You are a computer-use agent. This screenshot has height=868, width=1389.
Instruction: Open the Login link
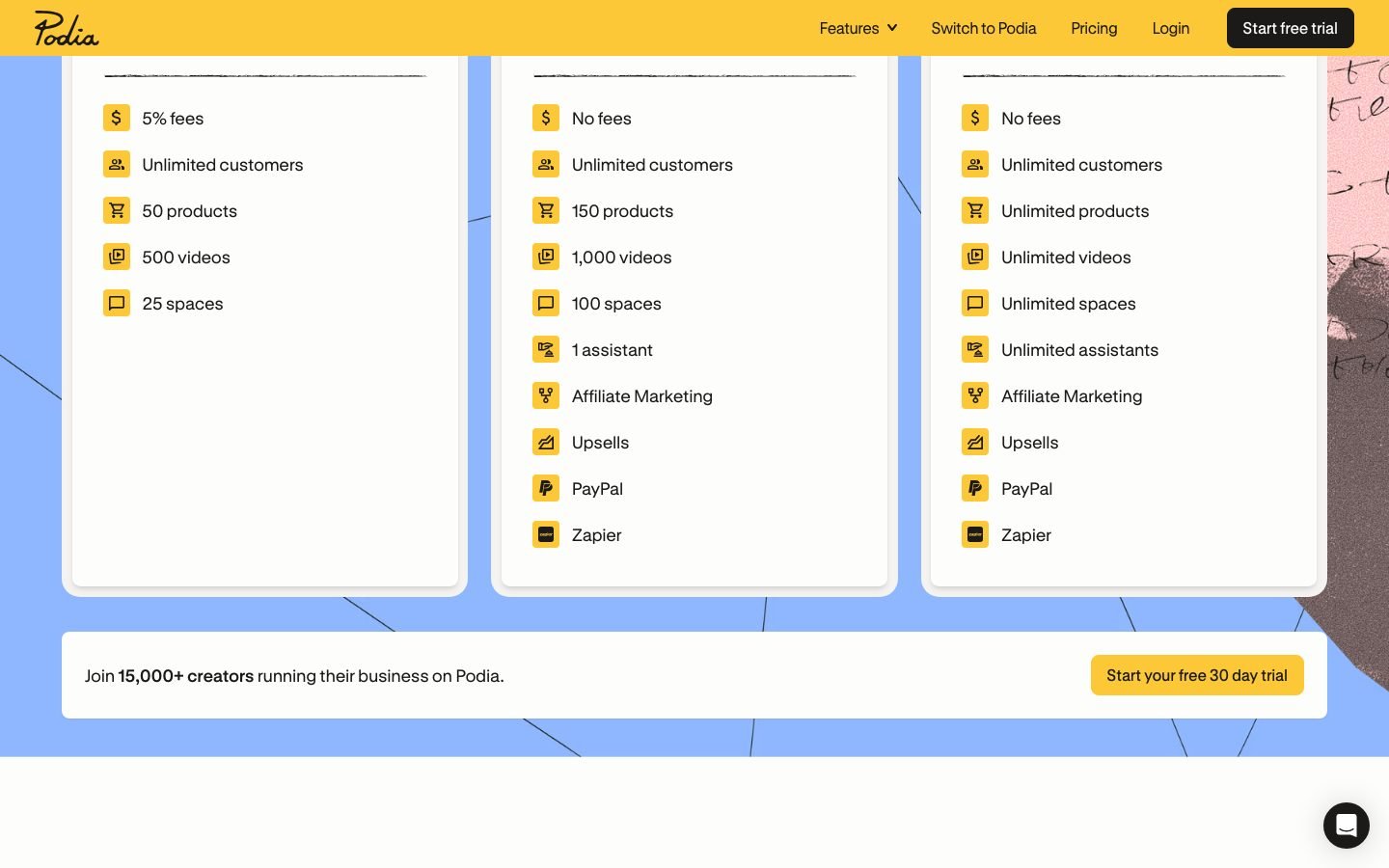pos(1171,28)
